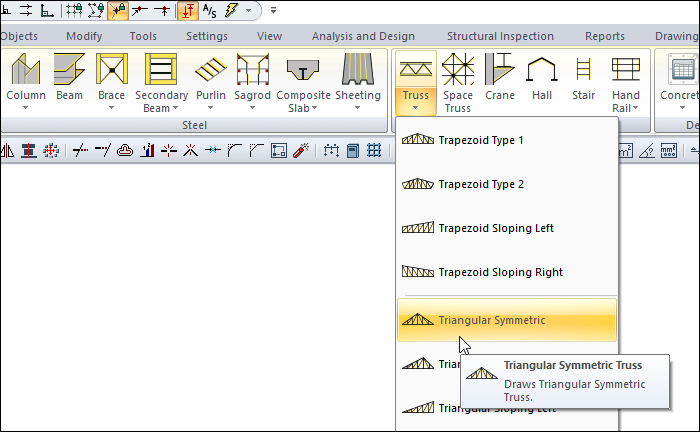Toggle the perpendicular snap arrow icon

[162, 10]
